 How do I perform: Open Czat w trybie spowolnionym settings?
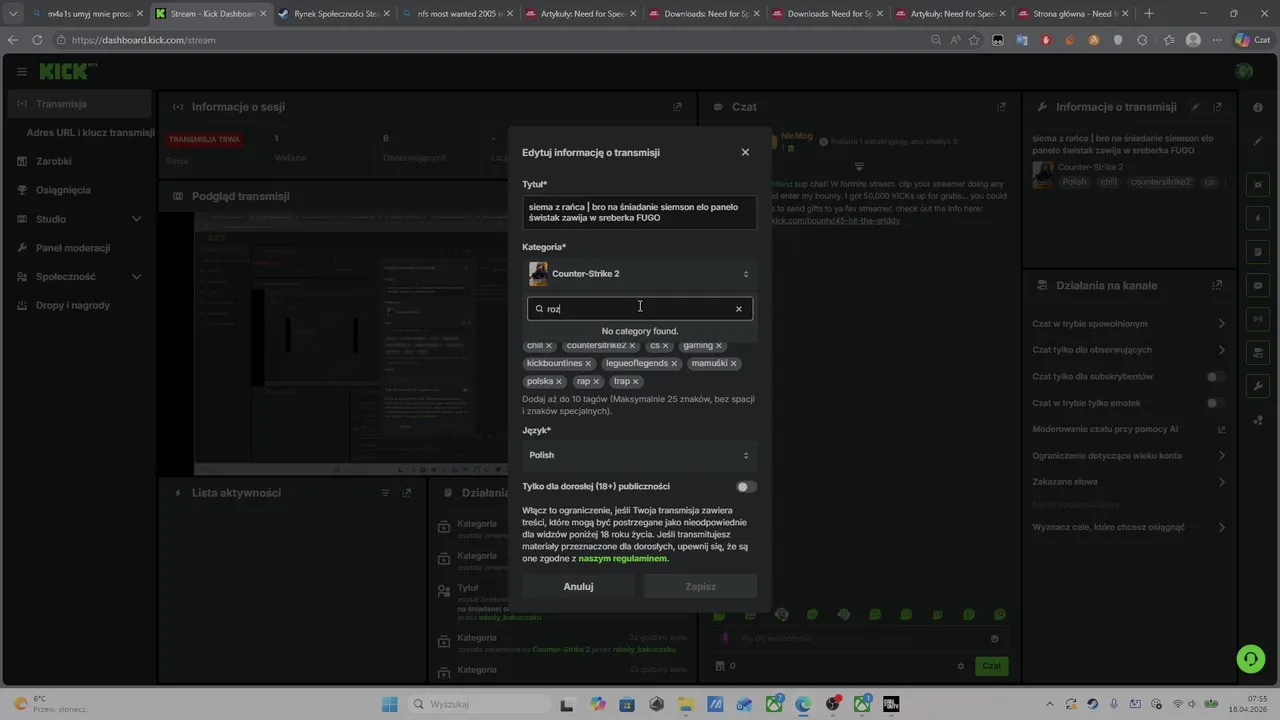1128,324
